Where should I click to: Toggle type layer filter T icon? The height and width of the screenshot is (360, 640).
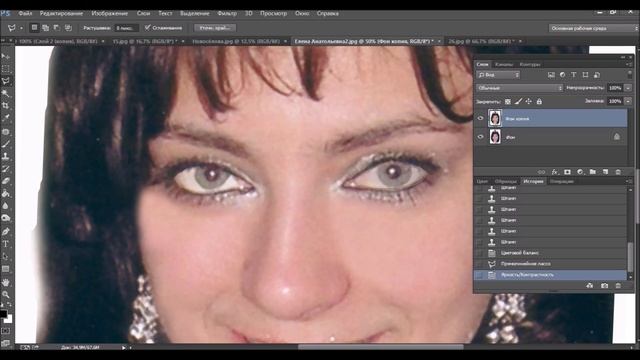tap(573, 75)
